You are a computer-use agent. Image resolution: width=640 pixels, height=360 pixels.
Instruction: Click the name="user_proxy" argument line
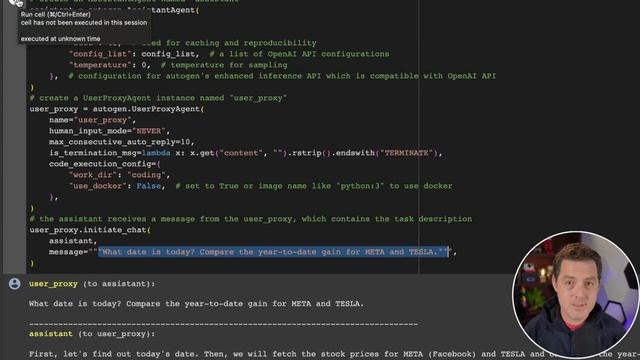[x=92, y=120]
